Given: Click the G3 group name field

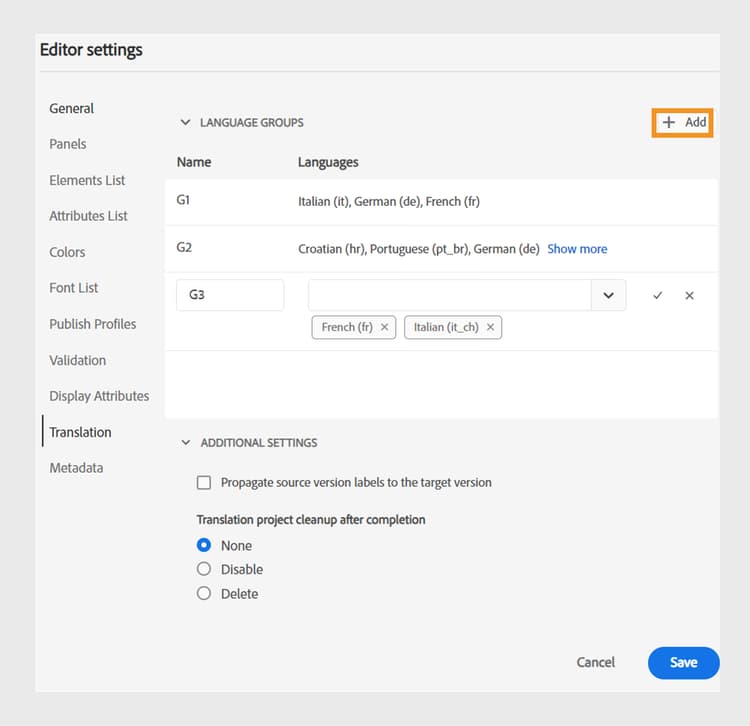Looking at the screenshot, I should [x=230, y=296].
